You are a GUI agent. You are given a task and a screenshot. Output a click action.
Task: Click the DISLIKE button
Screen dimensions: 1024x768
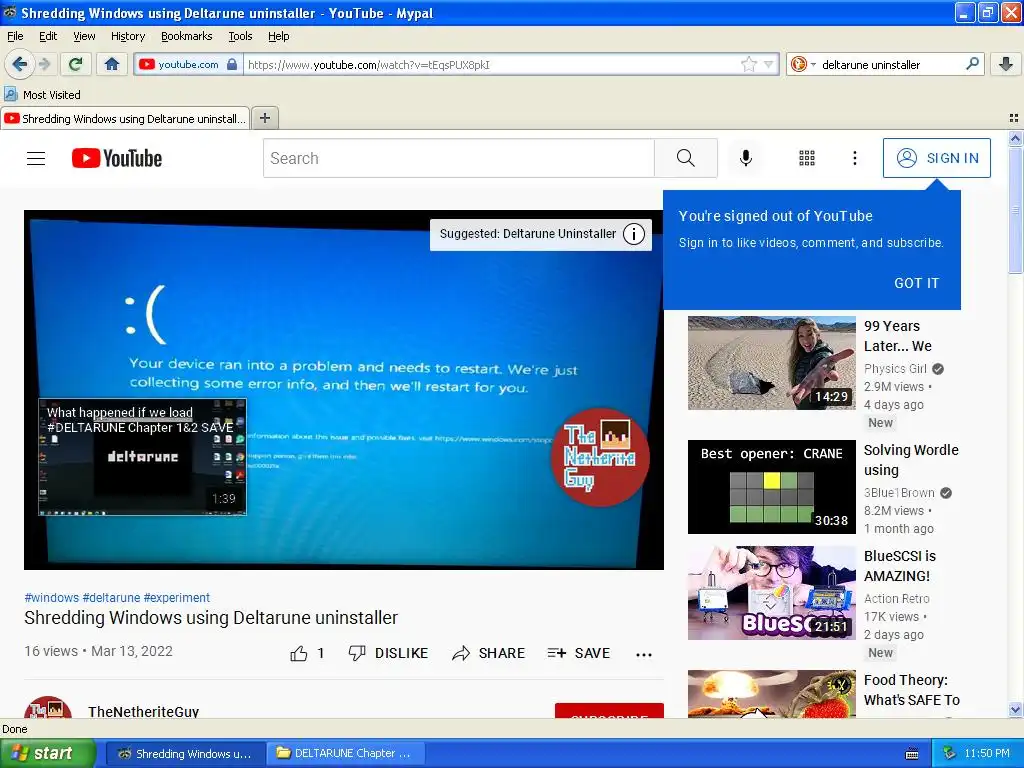pos(388,653)
